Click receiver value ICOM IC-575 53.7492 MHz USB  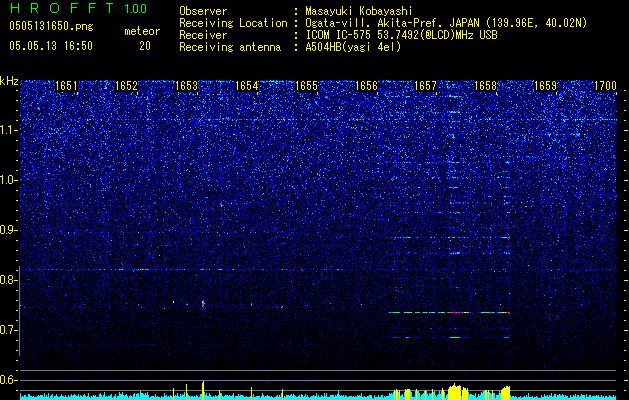coord(401,35)
